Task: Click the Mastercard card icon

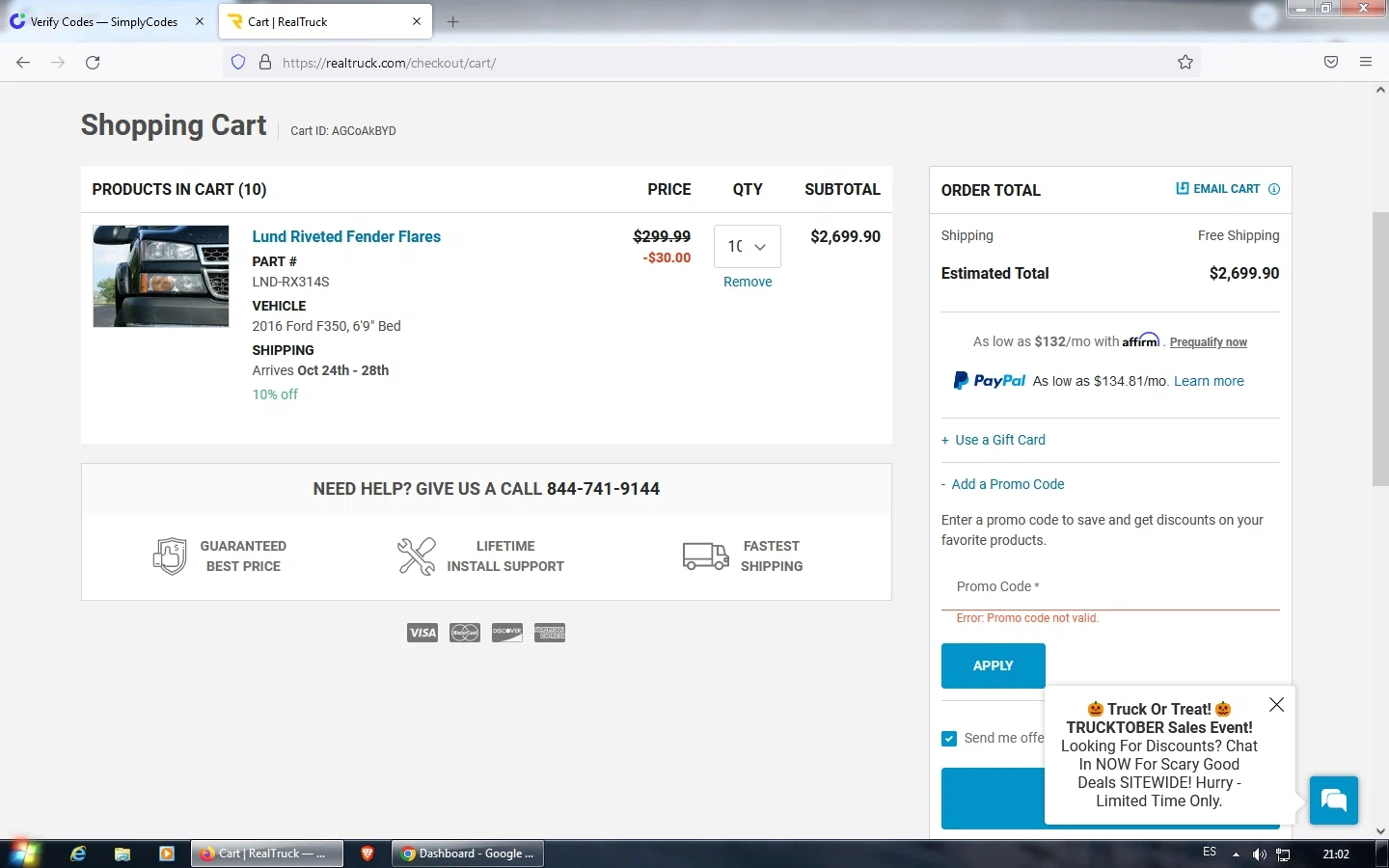Action: [465, 633]
